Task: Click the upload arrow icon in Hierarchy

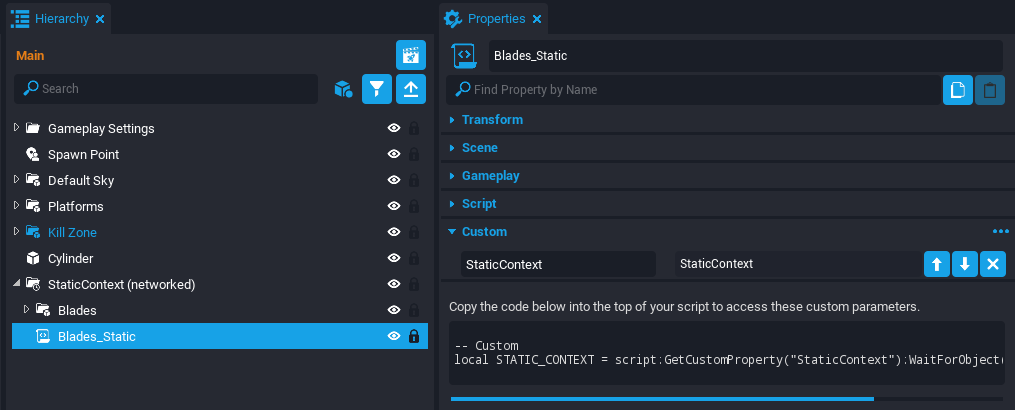Action: (411, 89)
